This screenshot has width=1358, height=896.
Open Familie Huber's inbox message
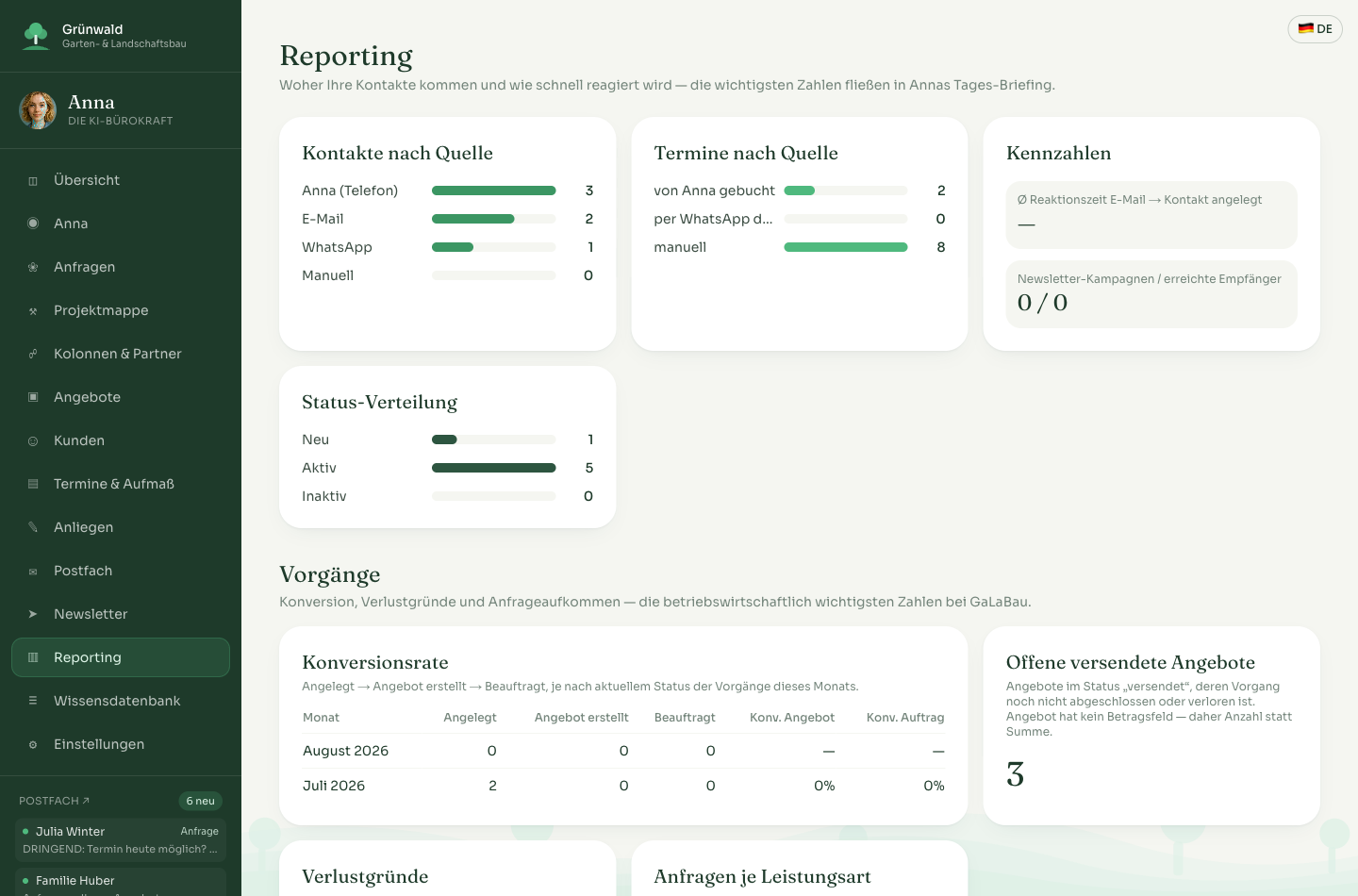(121, 882)
